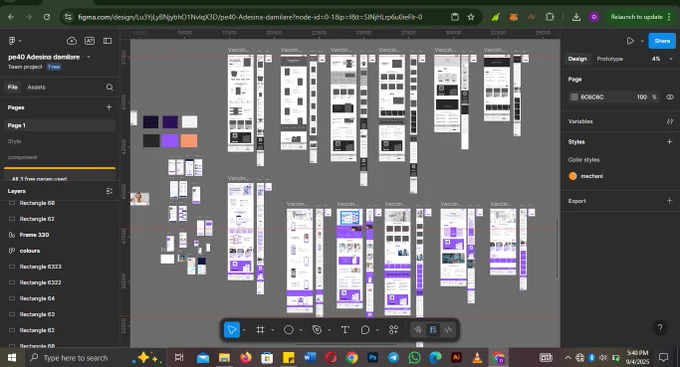680x367 pixels.
Task: Select the Pen tool
Action: pyautogui.click(x=317, y=330)
